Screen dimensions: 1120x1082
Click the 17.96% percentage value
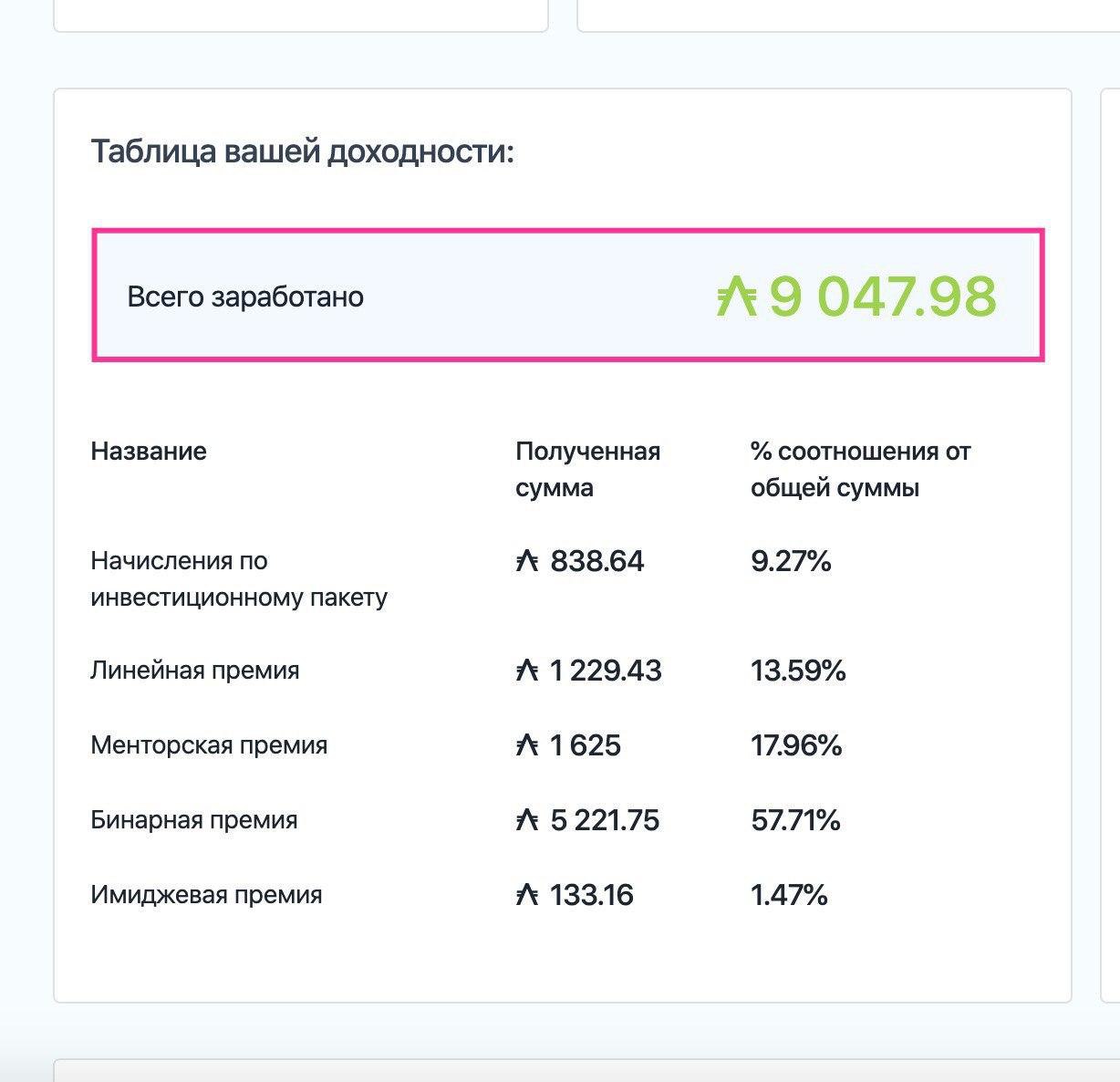tap(796, 745)
